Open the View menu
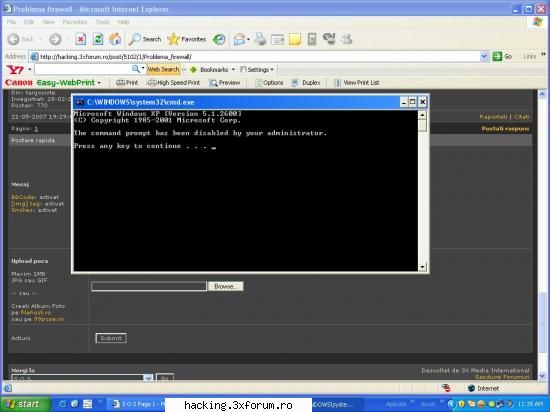This screenshot has width=550, height=412. 48,22
